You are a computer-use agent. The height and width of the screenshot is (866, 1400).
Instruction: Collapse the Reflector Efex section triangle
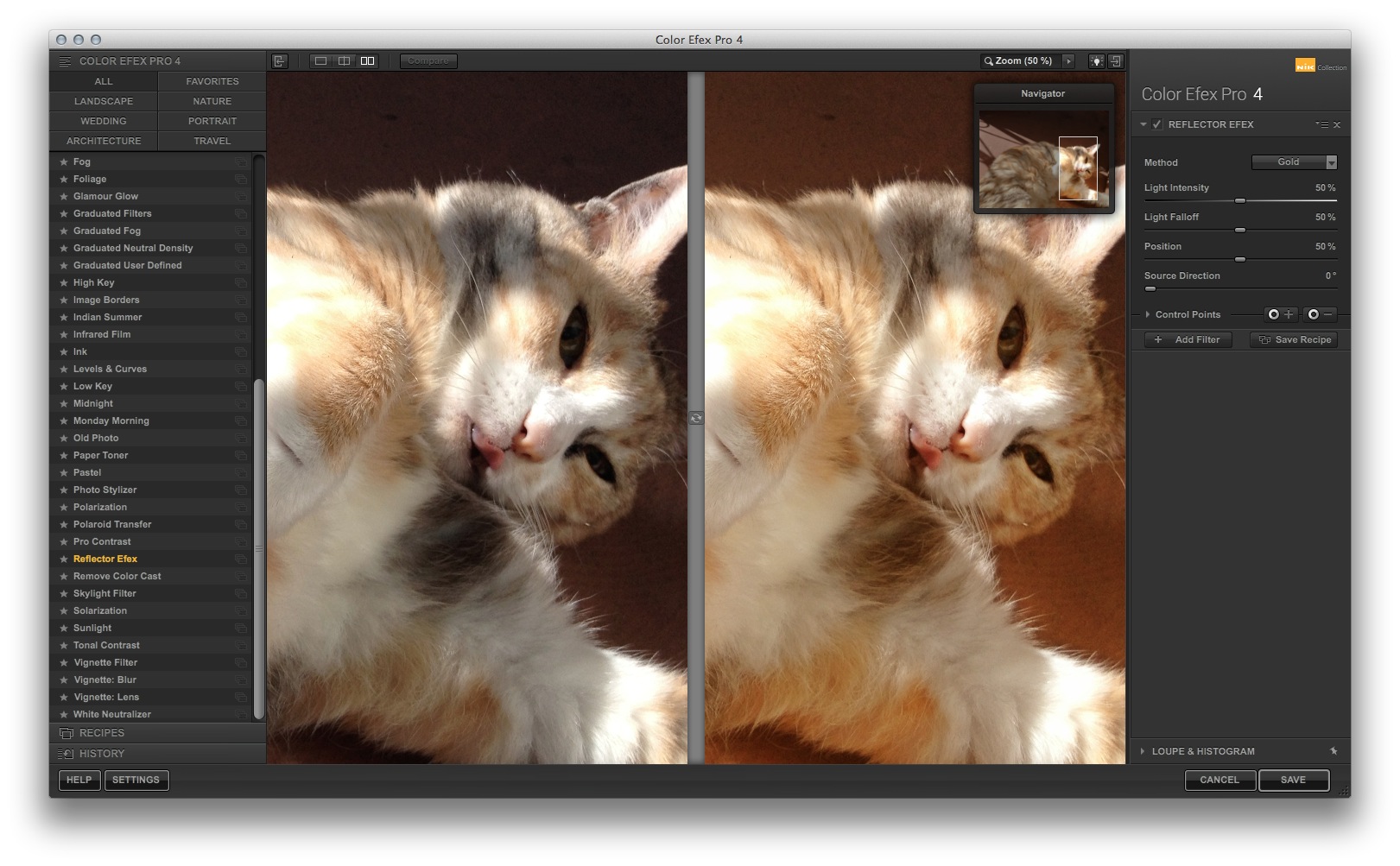point(1143,124)
